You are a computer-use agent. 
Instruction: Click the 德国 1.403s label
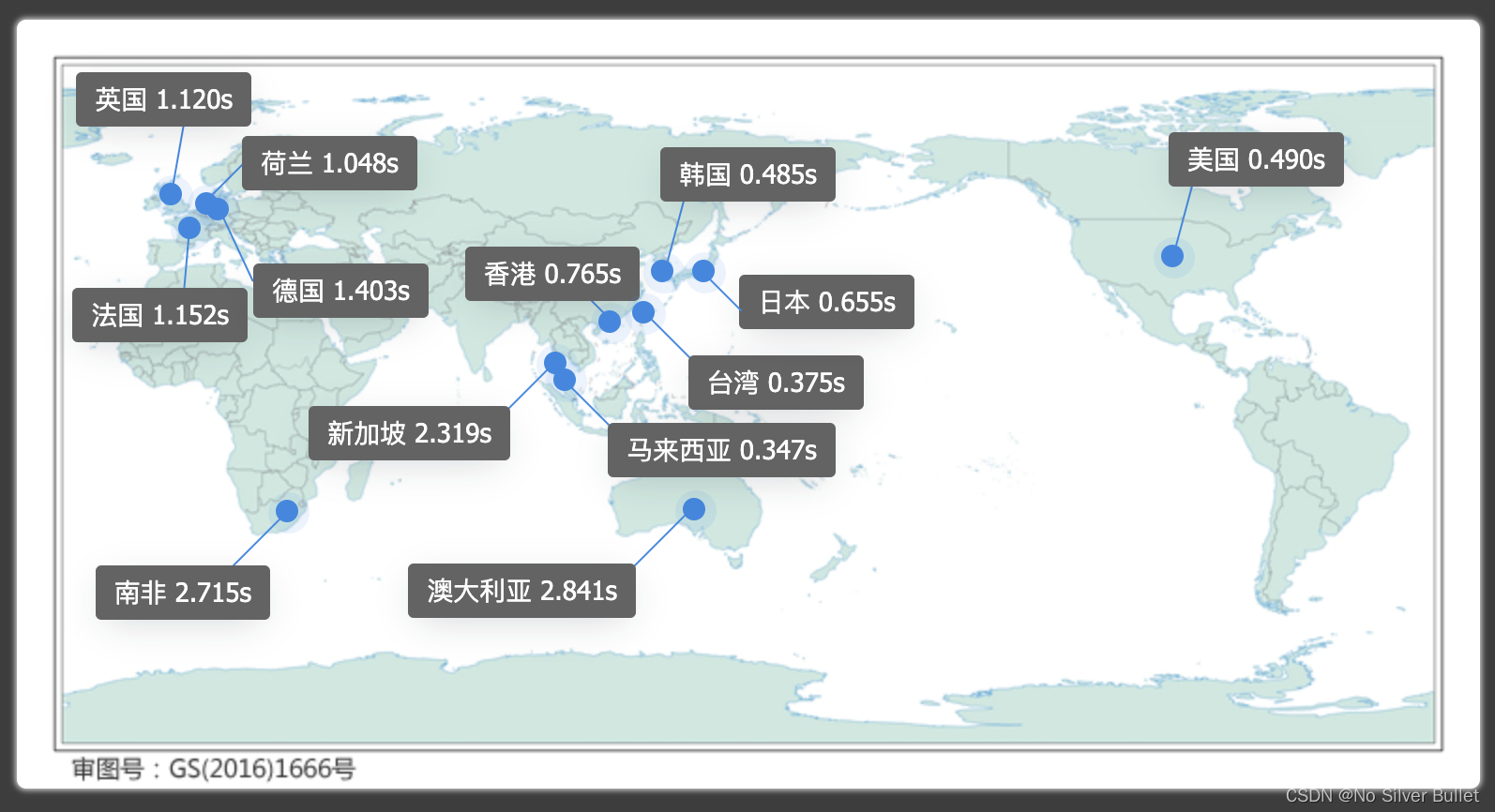click(x=340, y=291)
